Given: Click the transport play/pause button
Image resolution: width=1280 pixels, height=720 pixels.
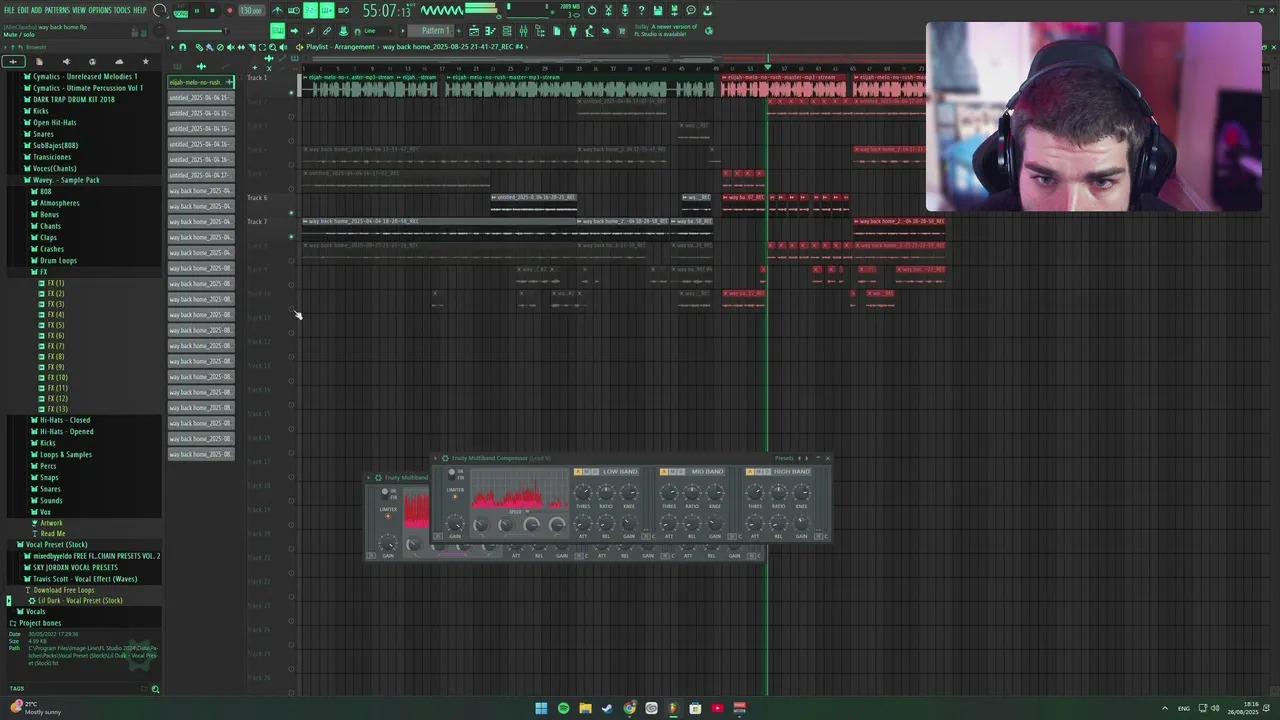Looking at the screenshot, I should (x=197, y=11).
